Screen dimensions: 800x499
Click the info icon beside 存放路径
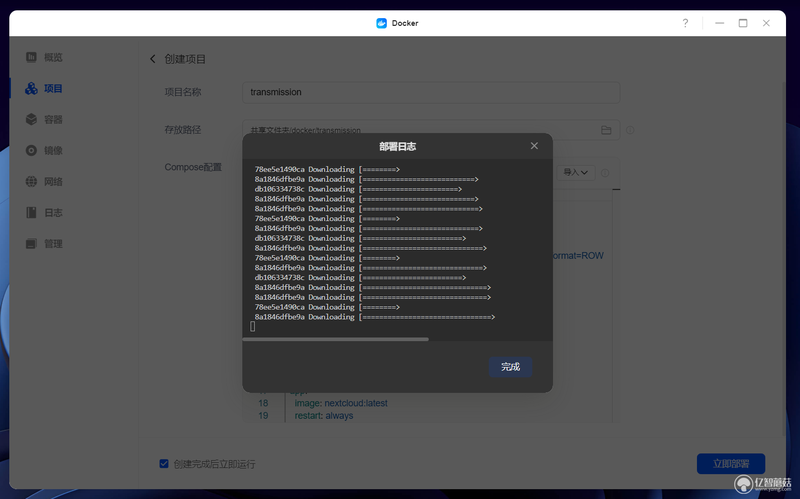(x=630, y=130)
